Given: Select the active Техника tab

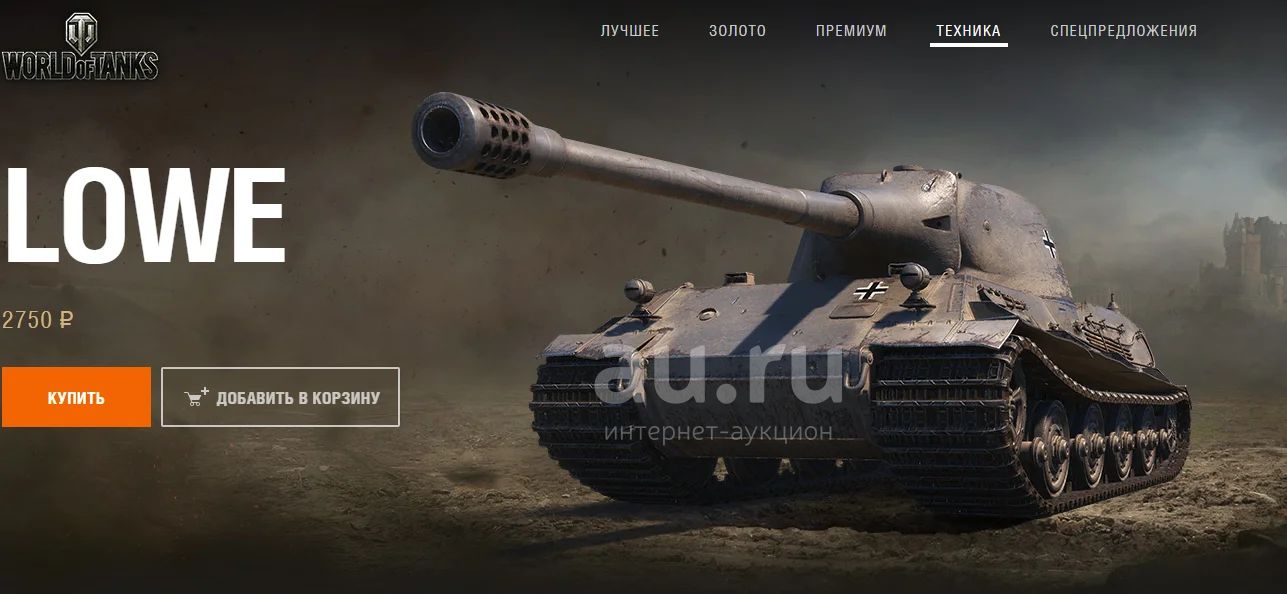Looking at the screenshot, I should (x=968, y=31).
